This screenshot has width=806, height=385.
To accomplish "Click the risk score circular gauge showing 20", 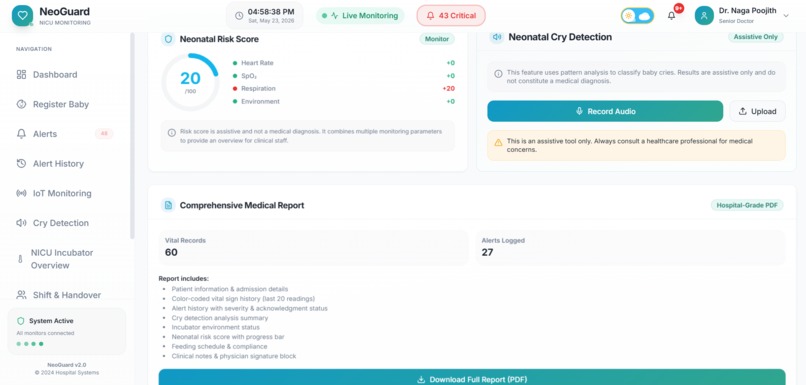I will pos(190,82).
